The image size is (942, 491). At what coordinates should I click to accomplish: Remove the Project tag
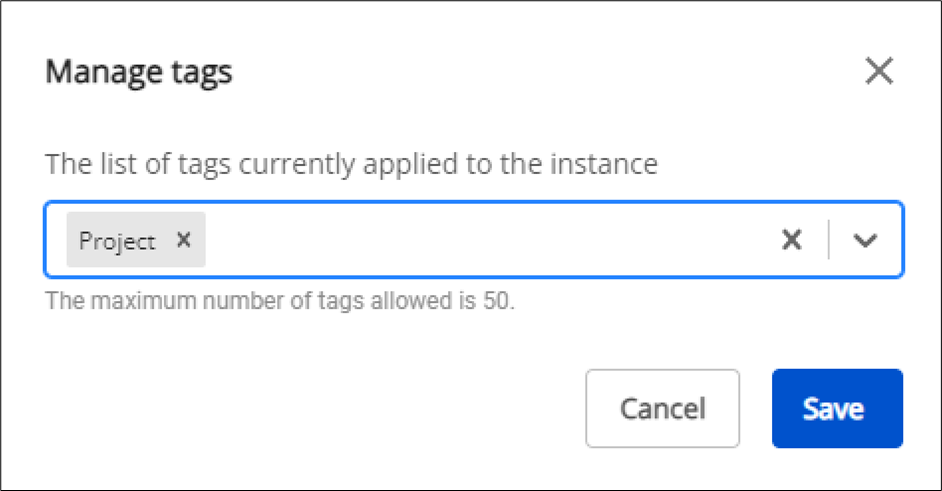(183, 239)
